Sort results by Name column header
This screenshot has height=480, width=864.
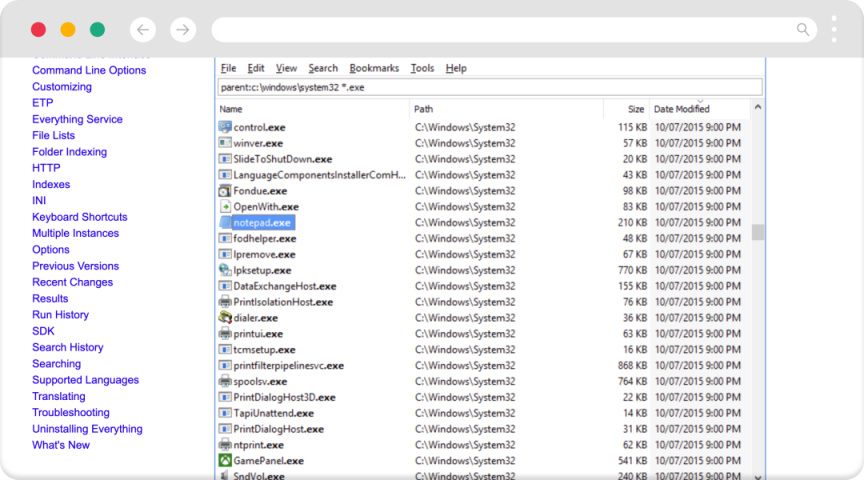point(312,109)
